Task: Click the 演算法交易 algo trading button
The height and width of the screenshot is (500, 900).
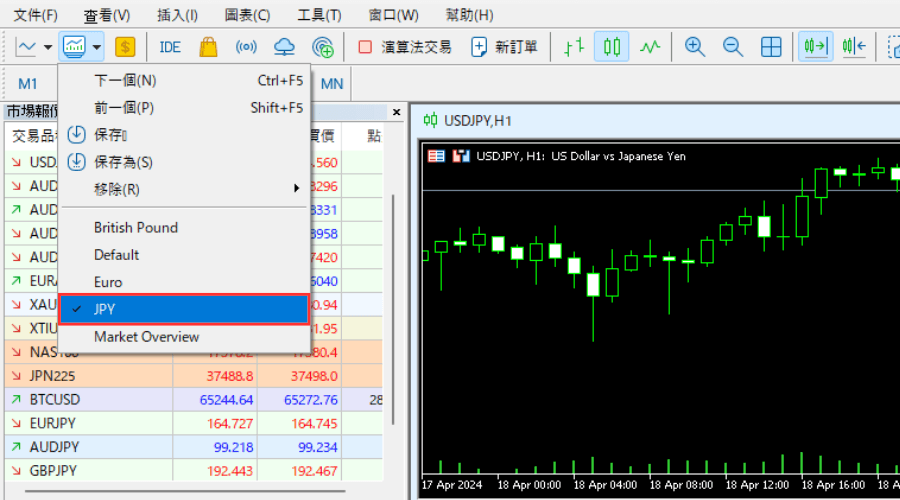Action: pyautogui.click(x=404, y=47)
